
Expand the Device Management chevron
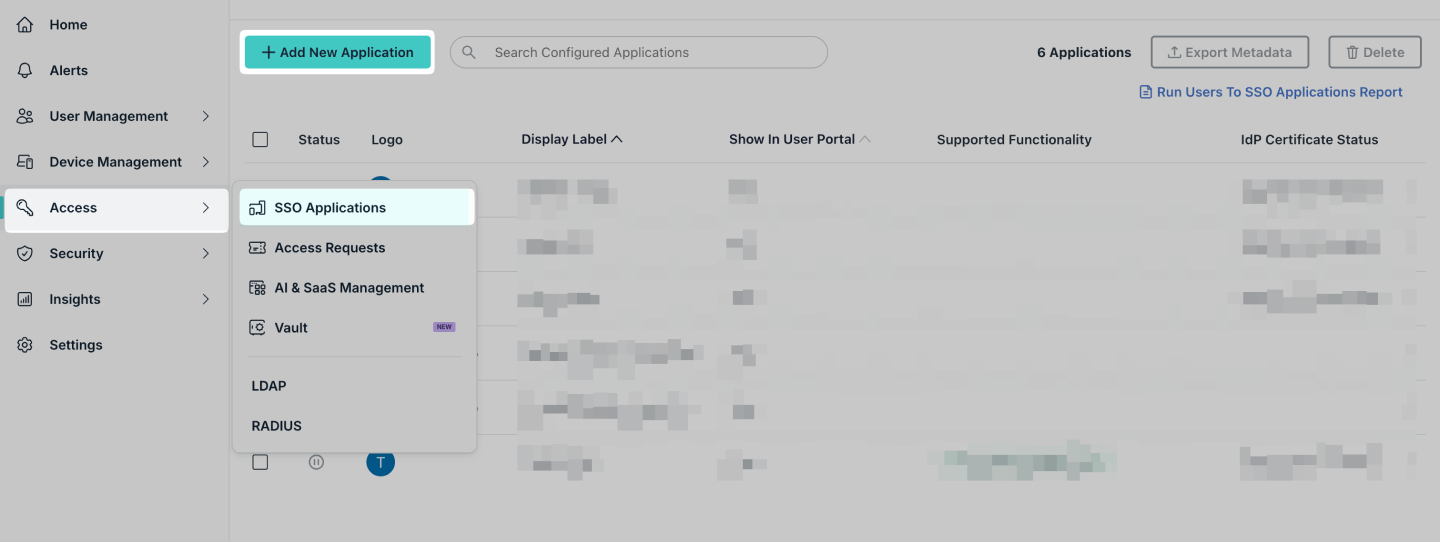[205, 162]
